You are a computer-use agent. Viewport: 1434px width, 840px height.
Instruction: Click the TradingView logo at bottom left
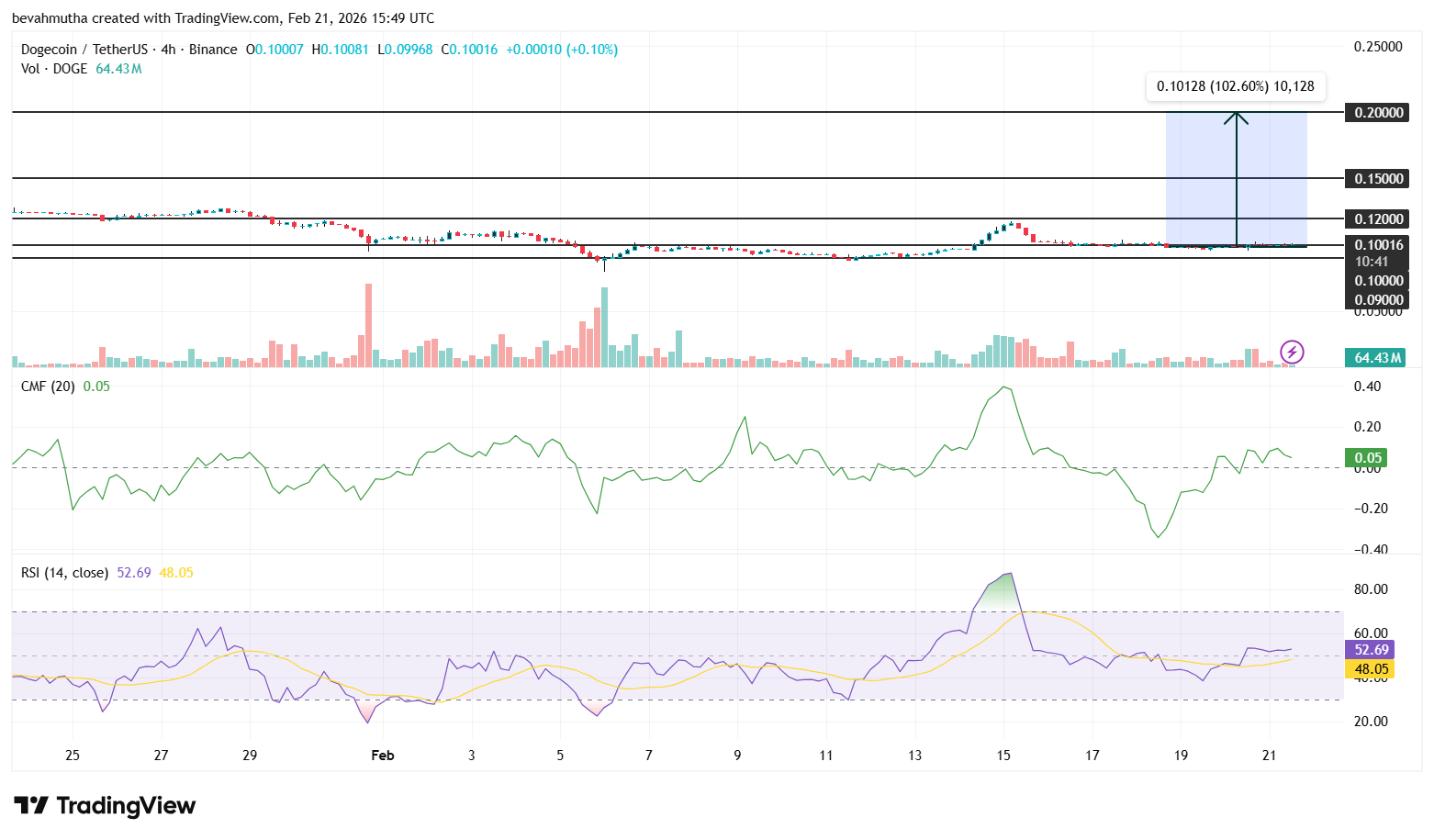(x=106, y=805)
